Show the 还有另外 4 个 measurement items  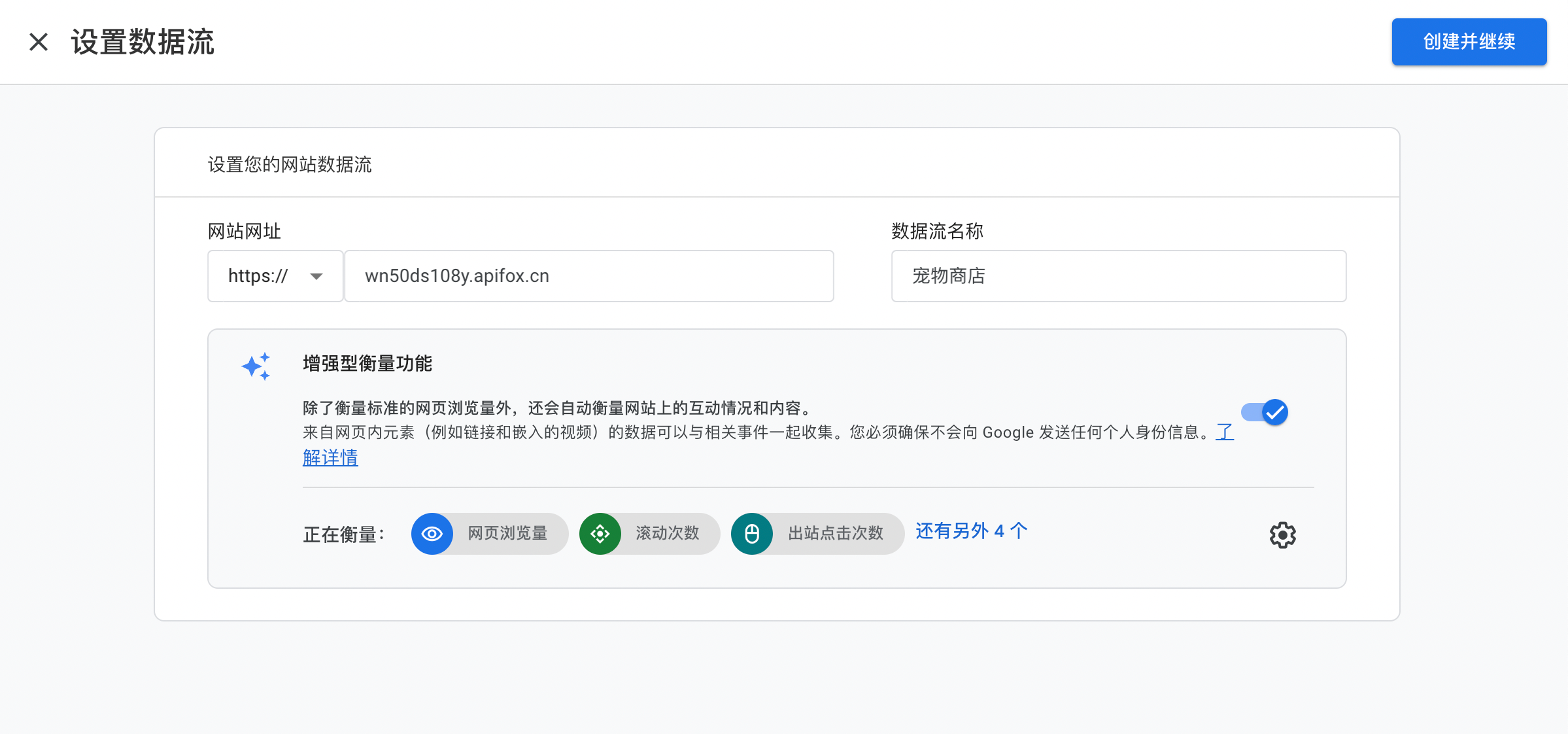click(971, 531)
